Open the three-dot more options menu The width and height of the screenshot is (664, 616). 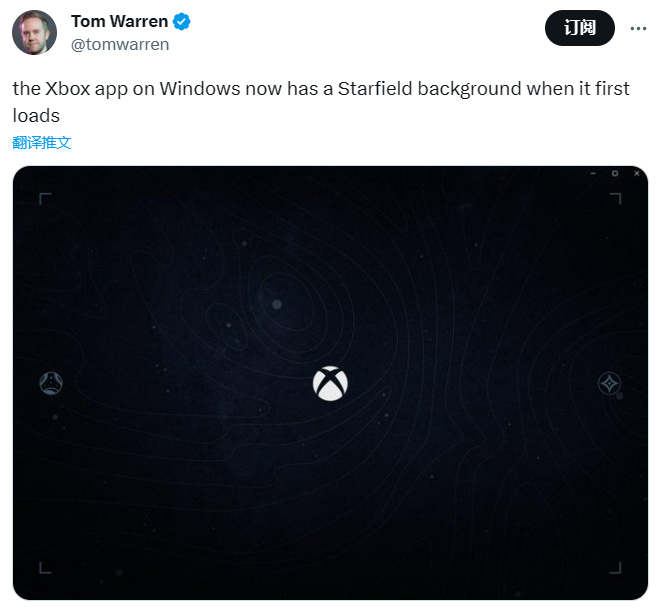coord(638,28)
